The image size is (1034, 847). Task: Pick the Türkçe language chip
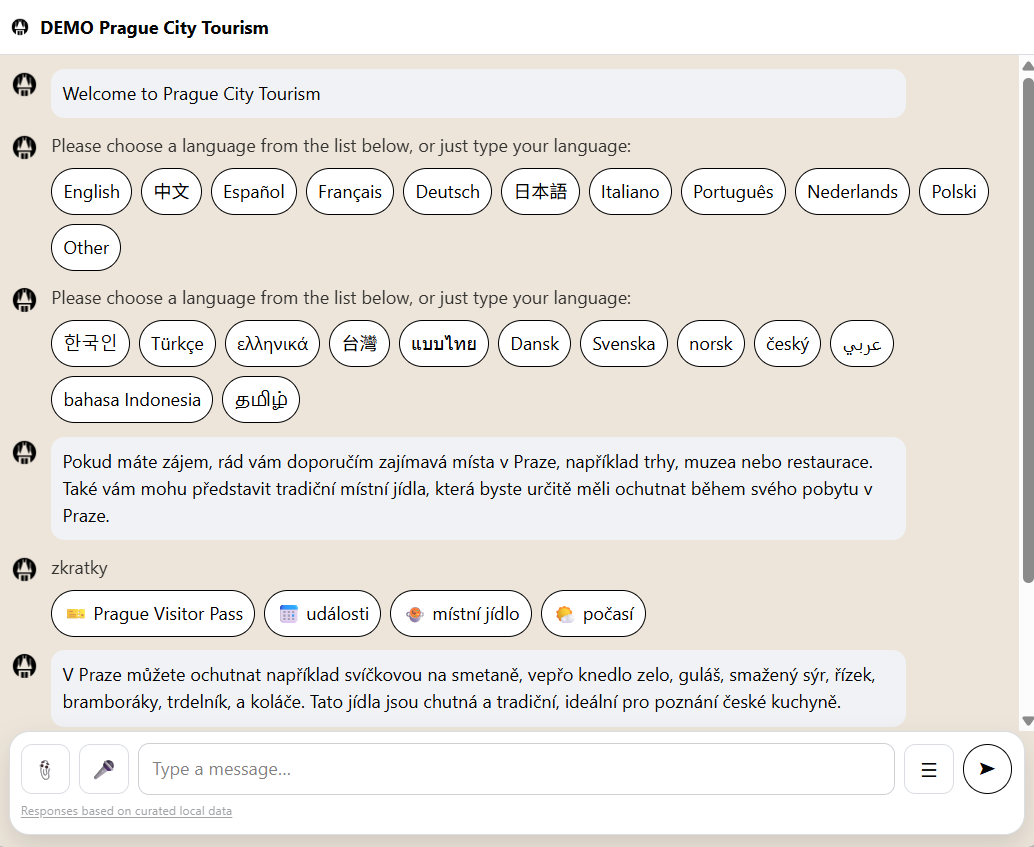coord(177,344)
